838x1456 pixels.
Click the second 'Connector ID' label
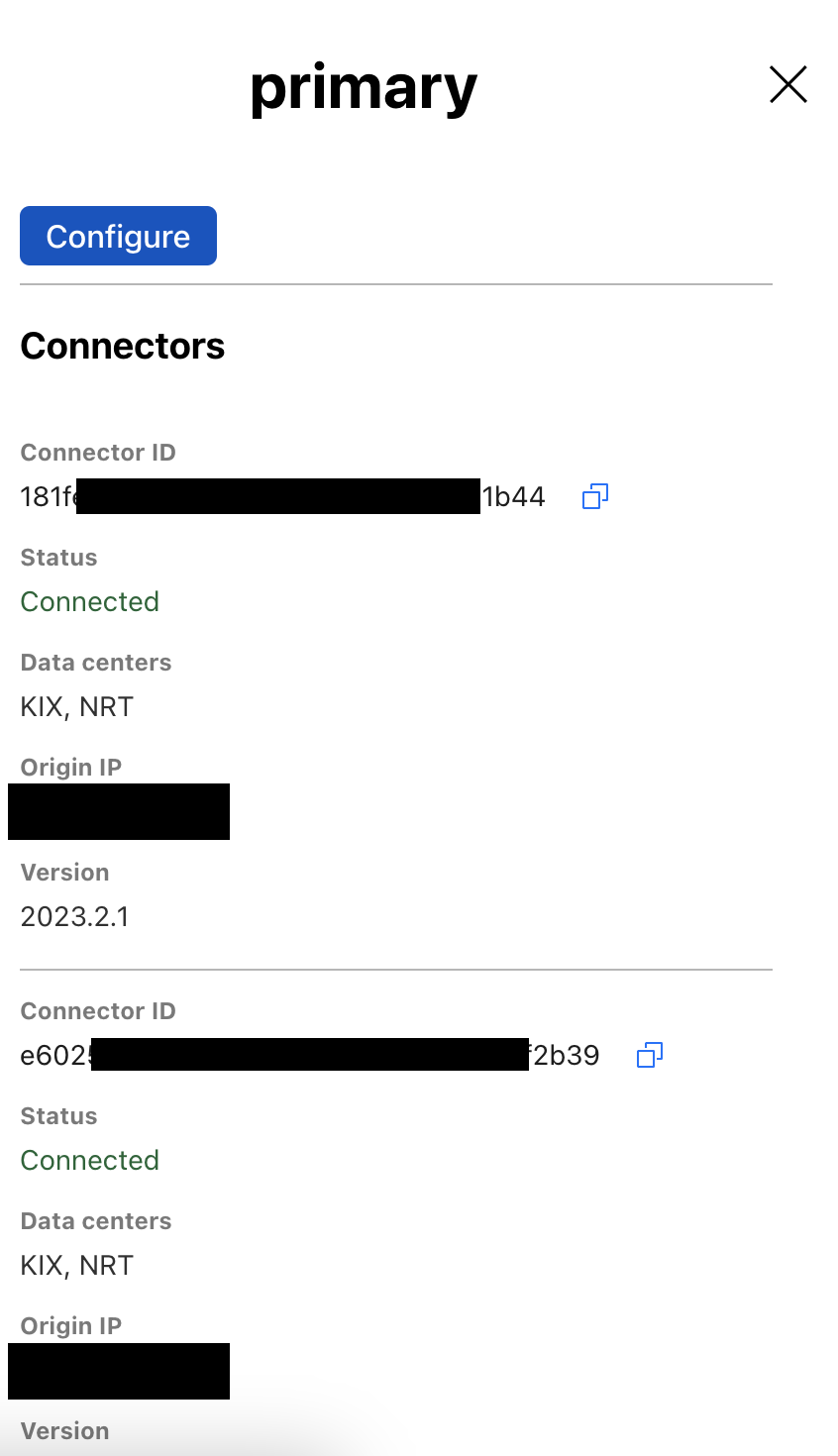98,1011
